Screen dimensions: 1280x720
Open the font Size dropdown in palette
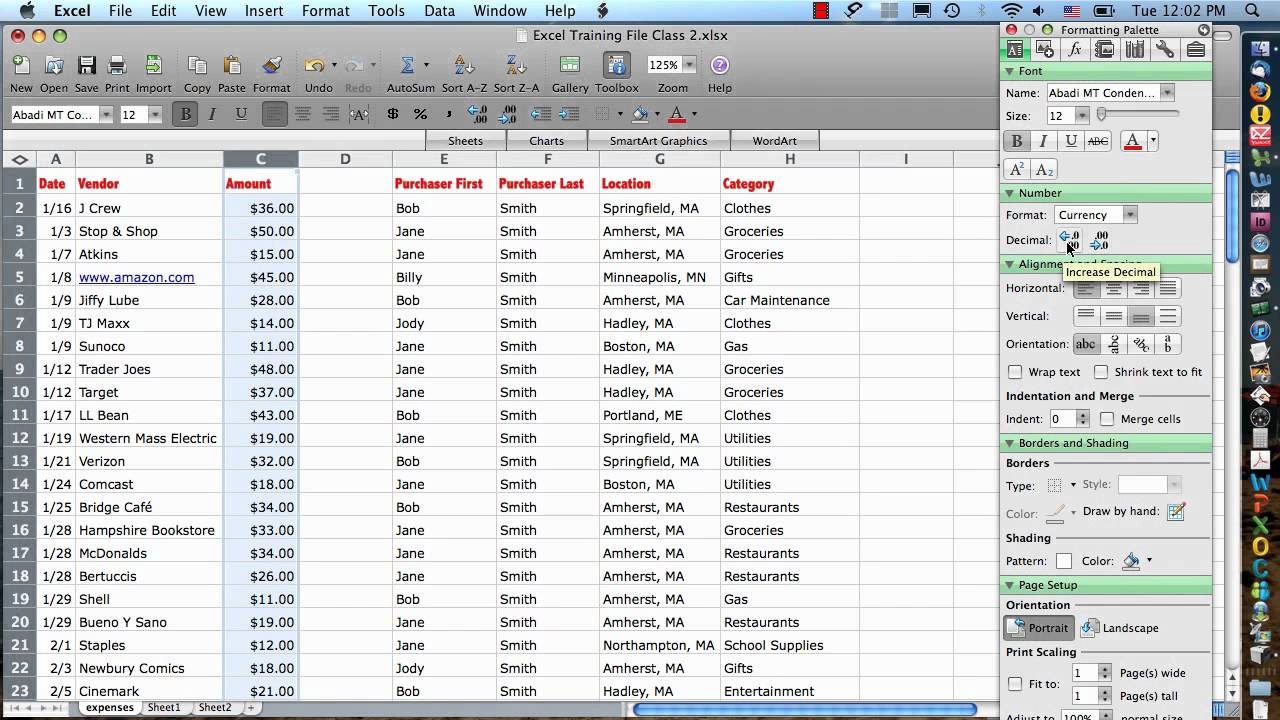tap(1082, 116)
